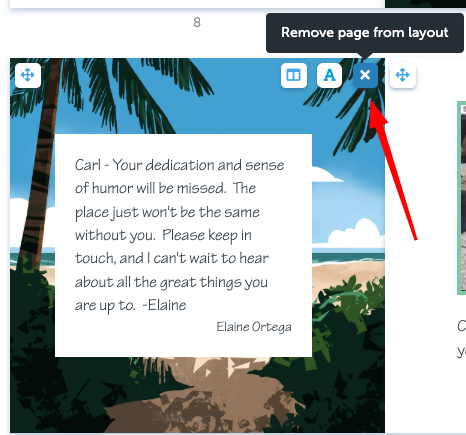Click page number 8 label
Image resolution: width=466 pixels, height=435 pixels.
(197, 22)
